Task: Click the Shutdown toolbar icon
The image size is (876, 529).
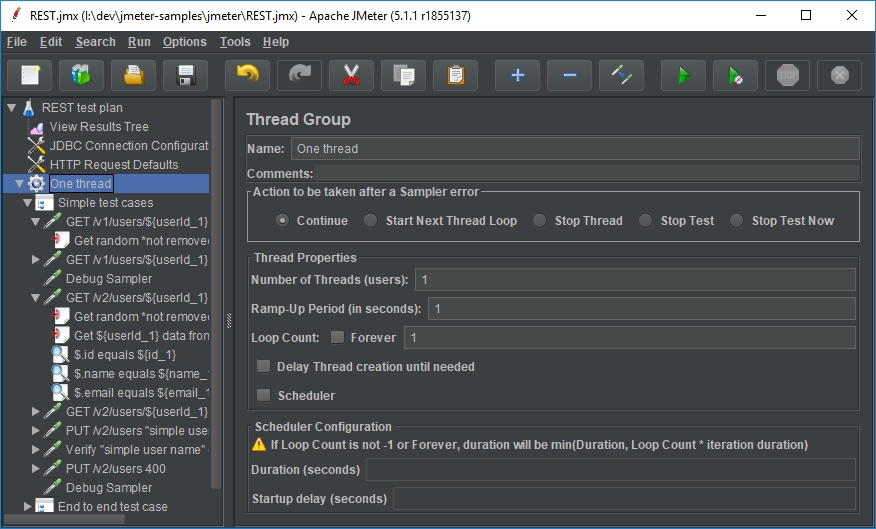Action: [x=839, y=75]
